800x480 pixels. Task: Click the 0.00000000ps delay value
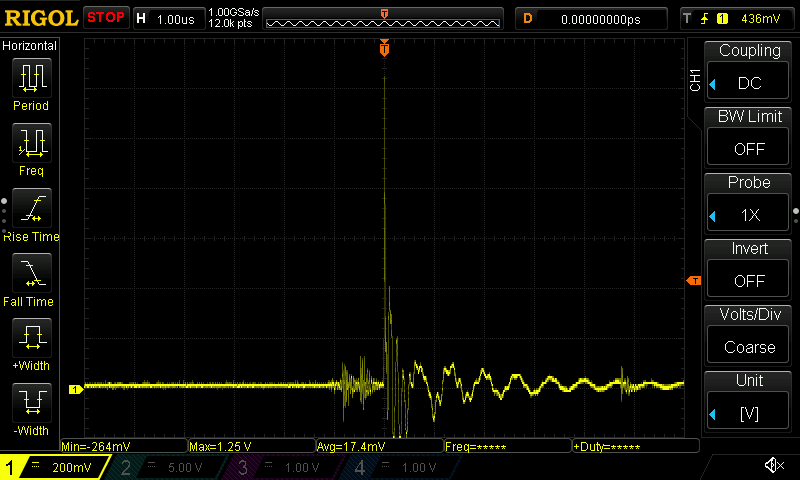(x=601, y=19)
